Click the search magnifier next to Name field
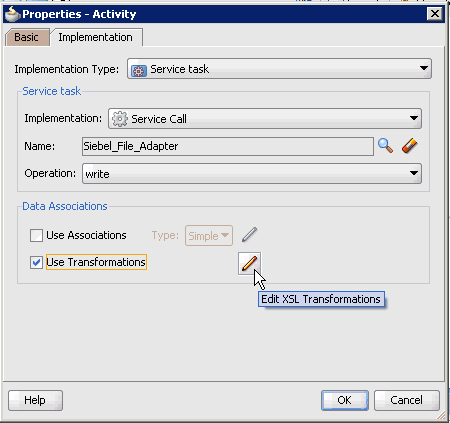 [385, 146]
